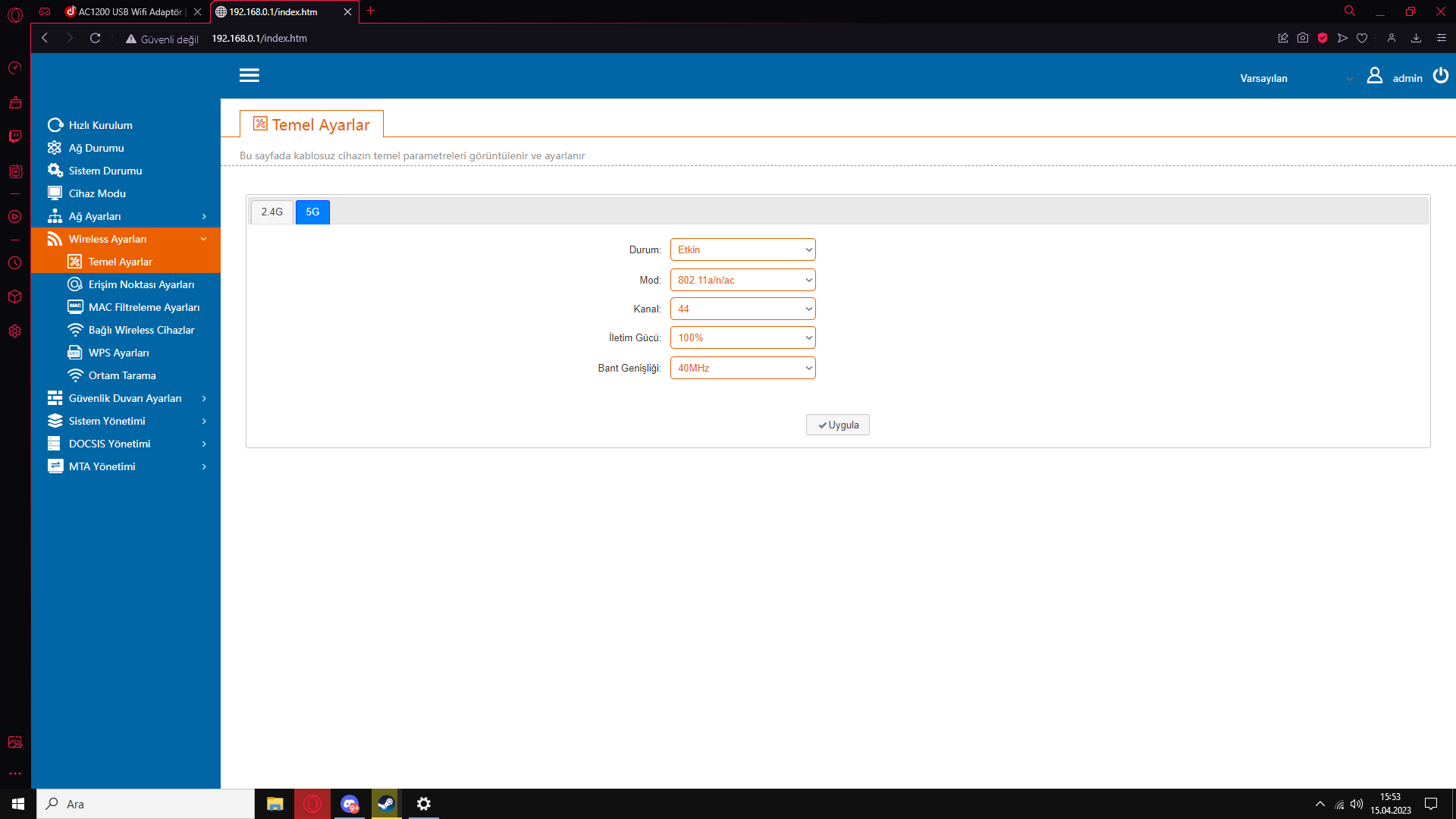Click the Uygula button
The width and height of the screenshot is (1456, 819).
[837, 425]
